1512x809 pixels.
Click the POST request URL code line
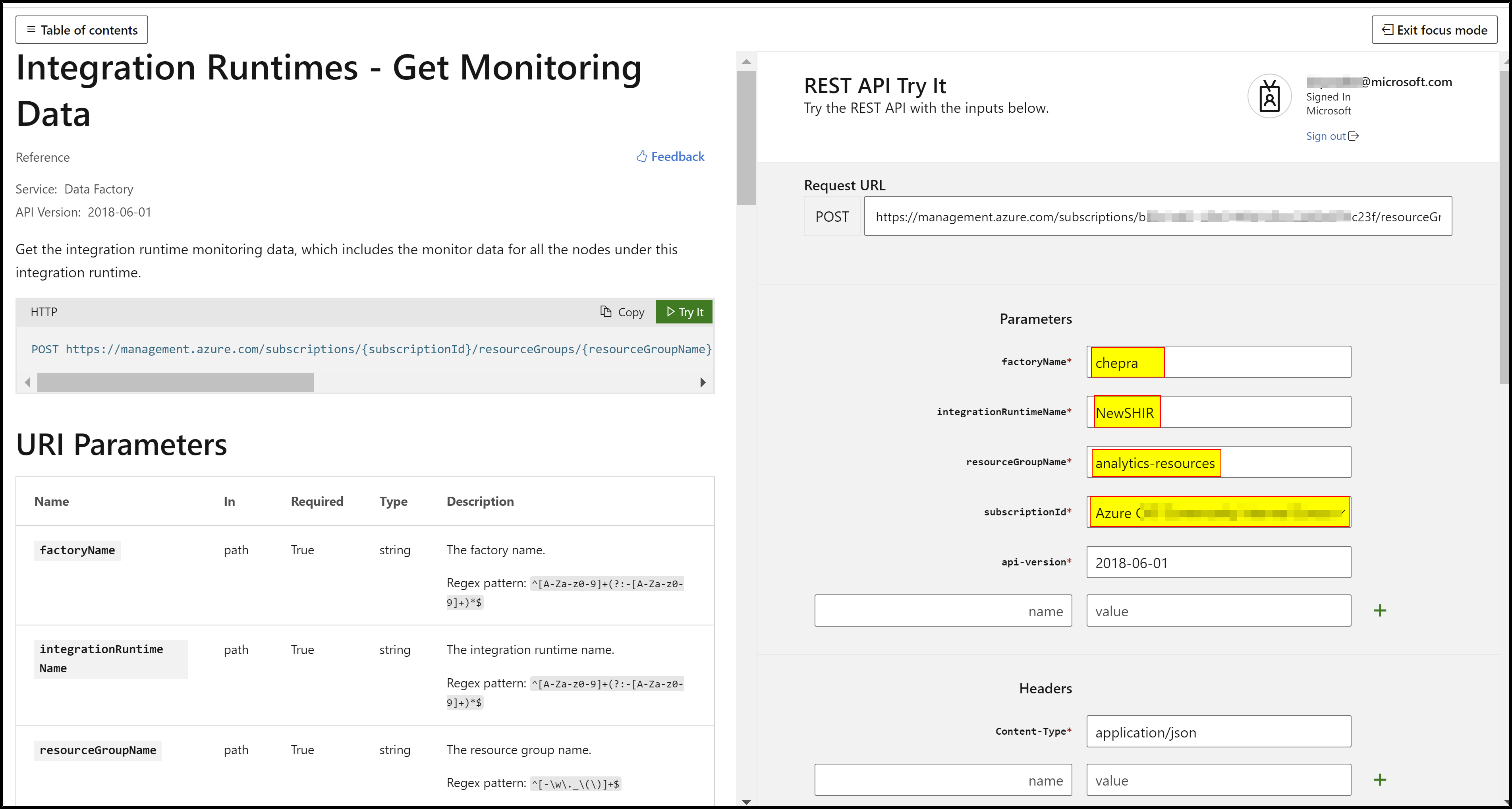pos(371,349)
